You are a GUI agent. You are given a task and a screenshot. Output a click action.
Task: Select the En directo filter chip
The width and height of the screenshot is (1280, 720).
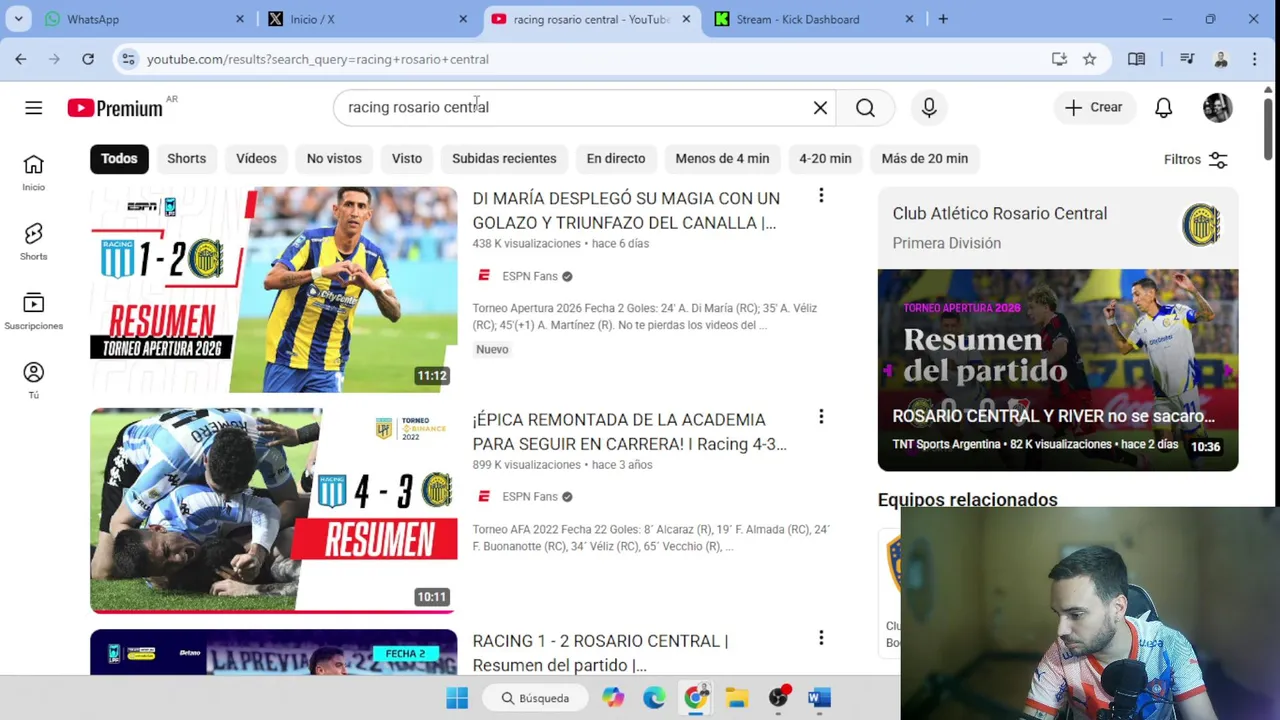[616, 158]
